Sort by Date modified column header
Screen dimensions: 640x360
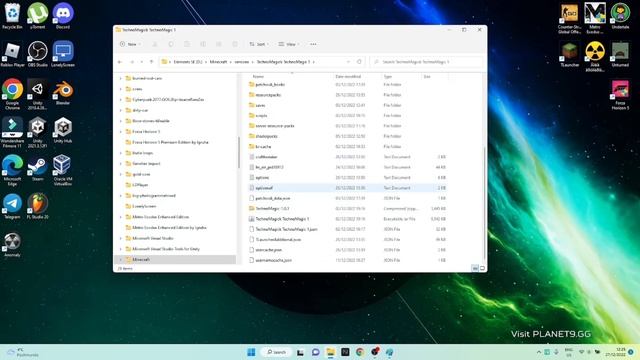pyautogui.click(x=348, y=76)
